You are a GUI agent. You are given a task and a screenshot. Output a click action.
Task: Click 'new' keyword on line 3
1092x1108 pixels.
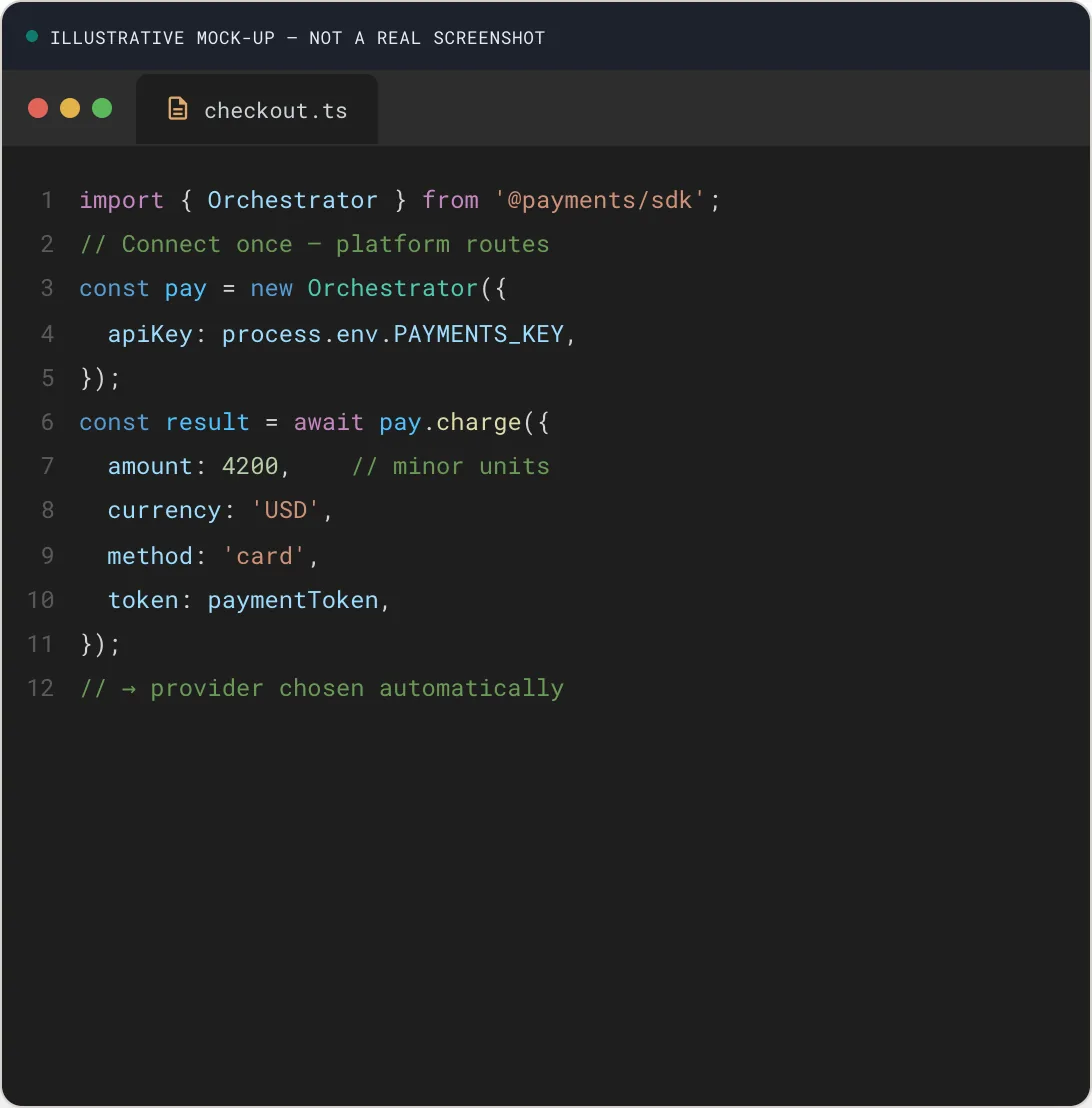(x=271, y=288)
